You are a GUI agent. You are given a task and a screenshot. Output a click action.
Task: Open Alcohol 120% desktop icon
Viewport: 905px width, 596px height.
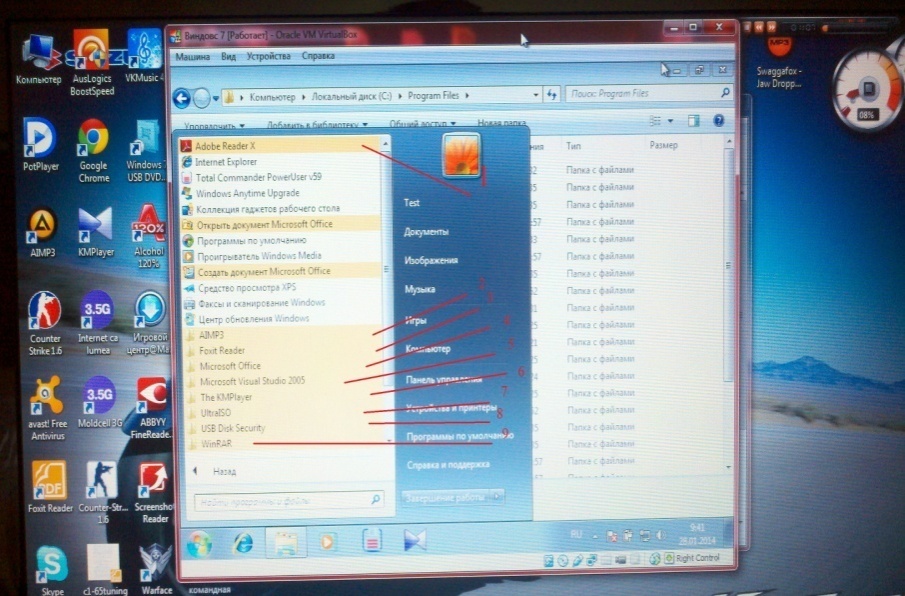(149, 236)
